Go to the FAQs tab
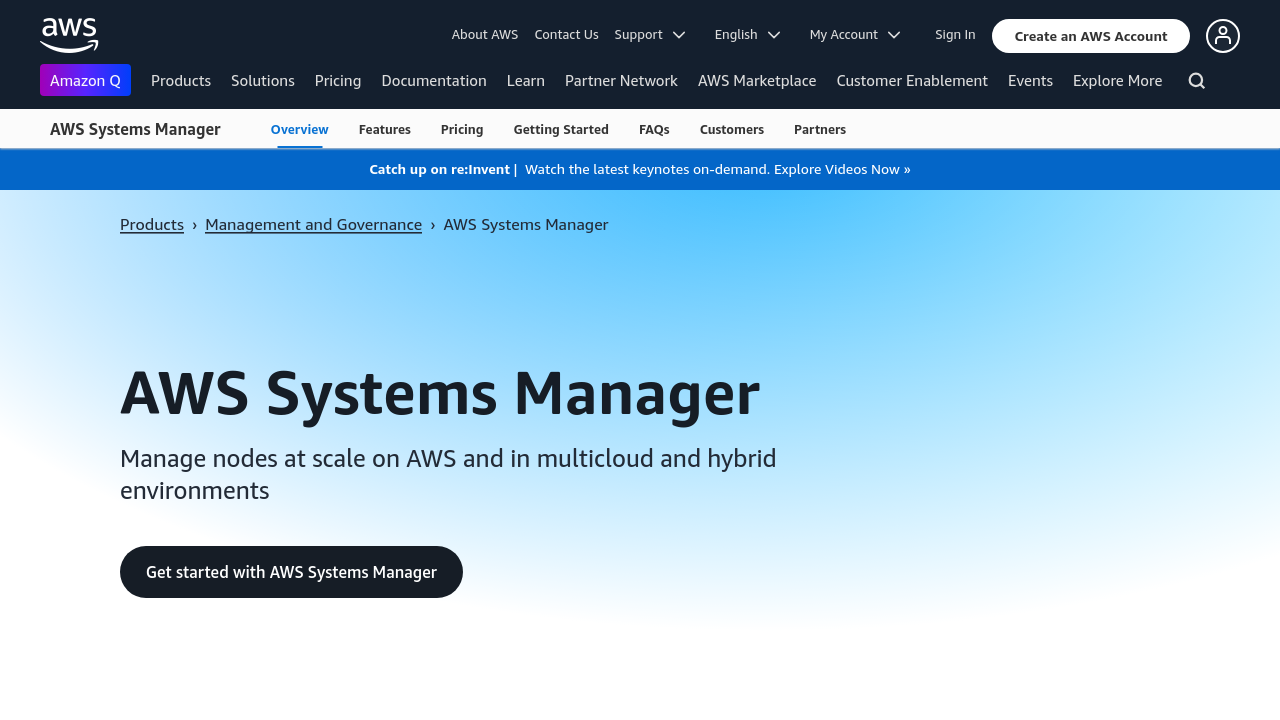The image size is (1280, 720). point(654,129)
